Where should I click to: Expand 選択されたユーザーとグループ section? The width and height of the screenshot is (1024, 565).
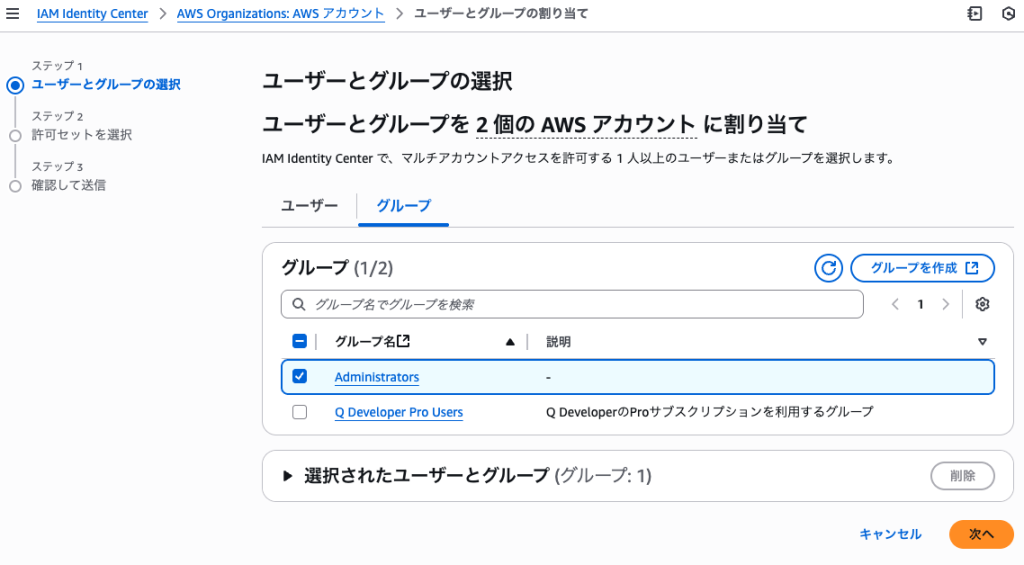point(289,476)
